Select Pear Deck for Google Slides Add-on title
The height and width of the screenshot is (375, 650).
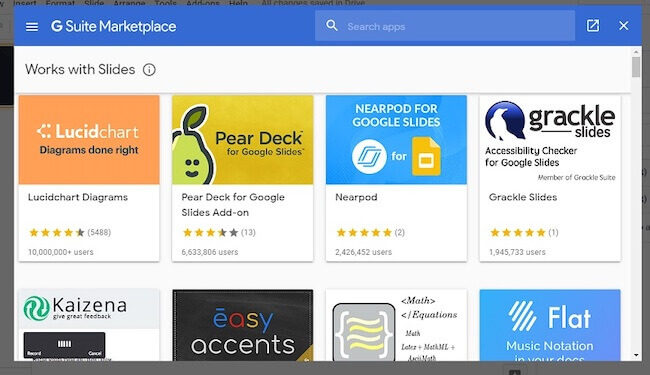[233, 205]
